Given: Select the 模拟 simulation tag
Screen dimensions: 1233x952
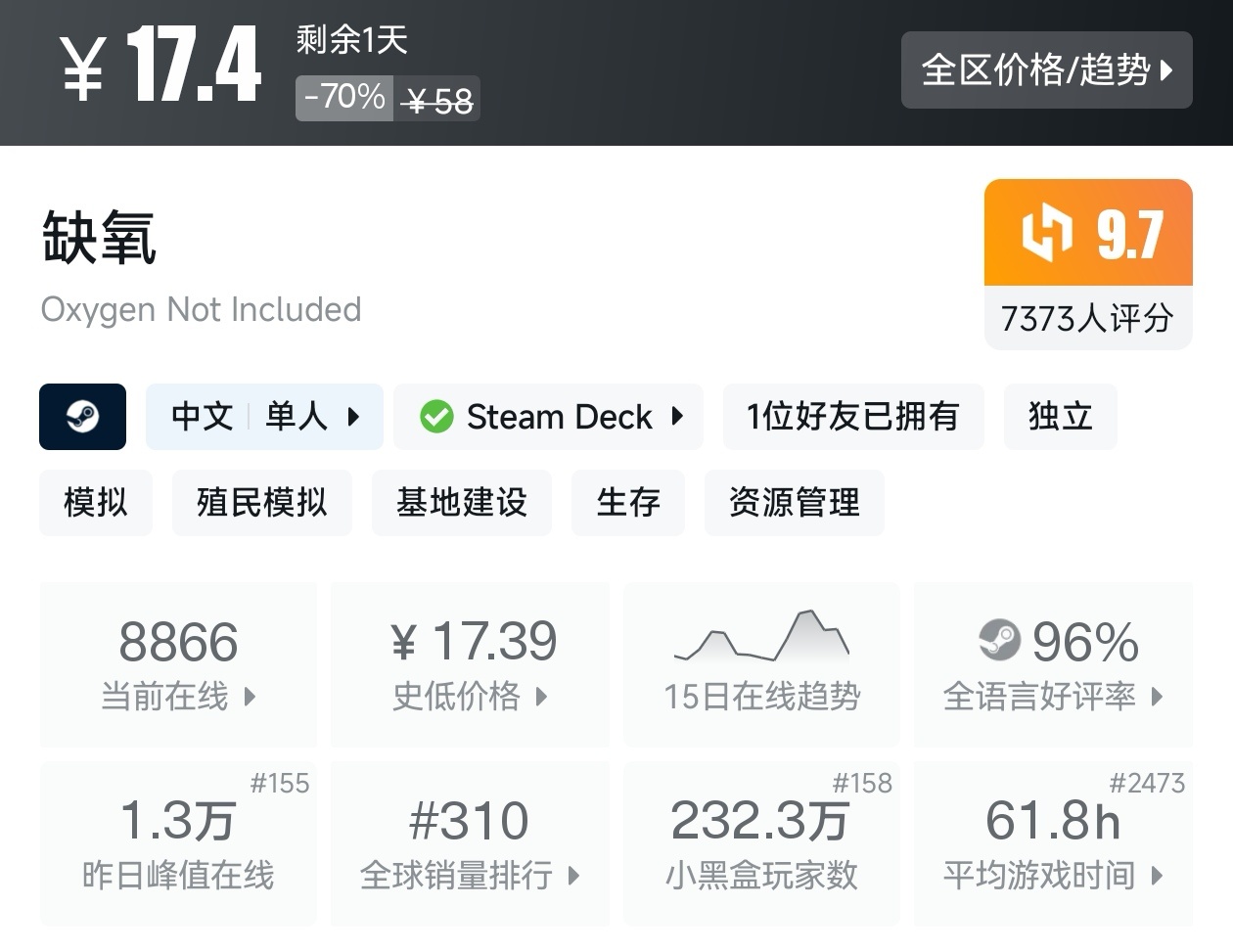Looking at the screenshot, I should click(x=96, y=503).
